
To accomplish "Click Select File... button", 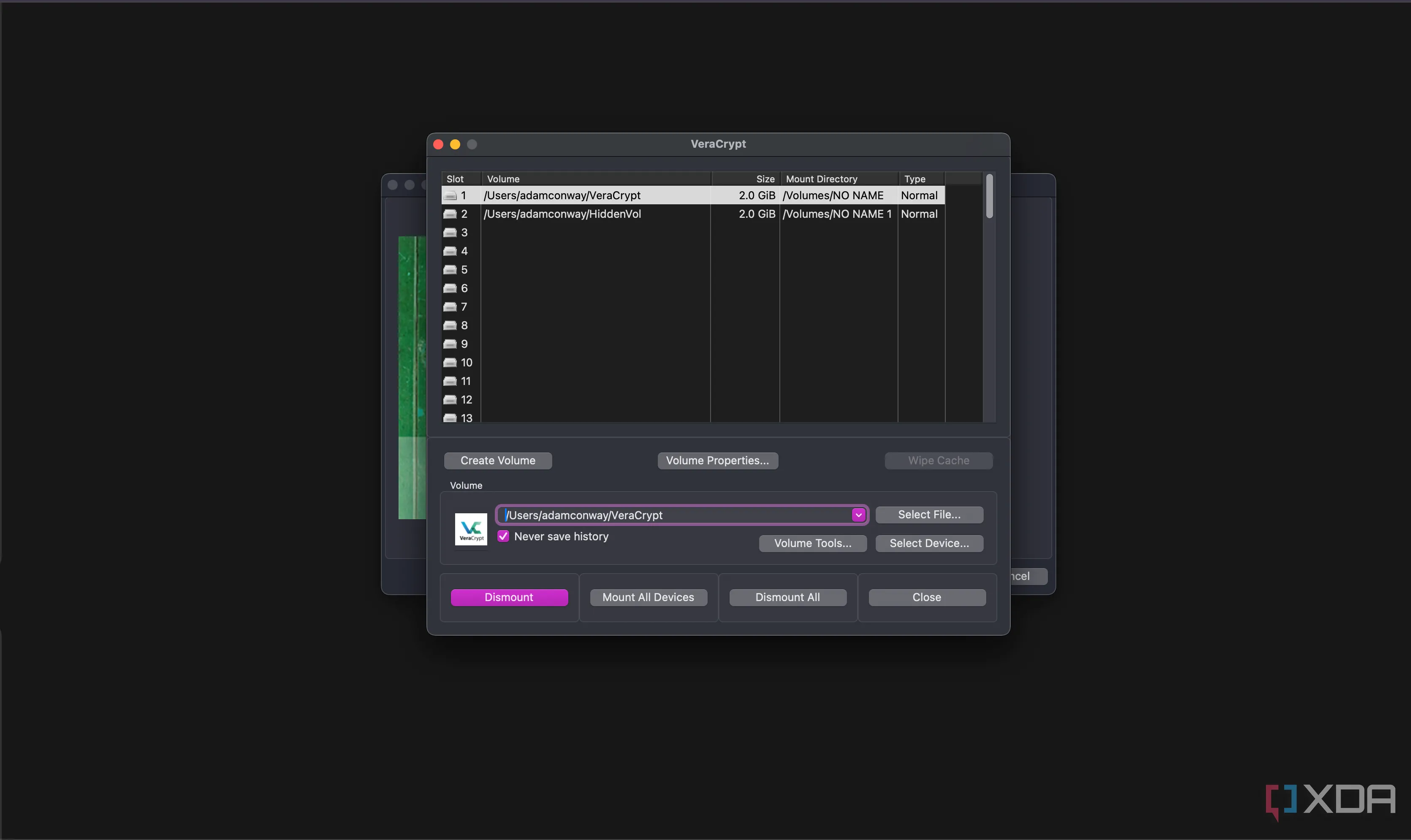I will point(929,515).
